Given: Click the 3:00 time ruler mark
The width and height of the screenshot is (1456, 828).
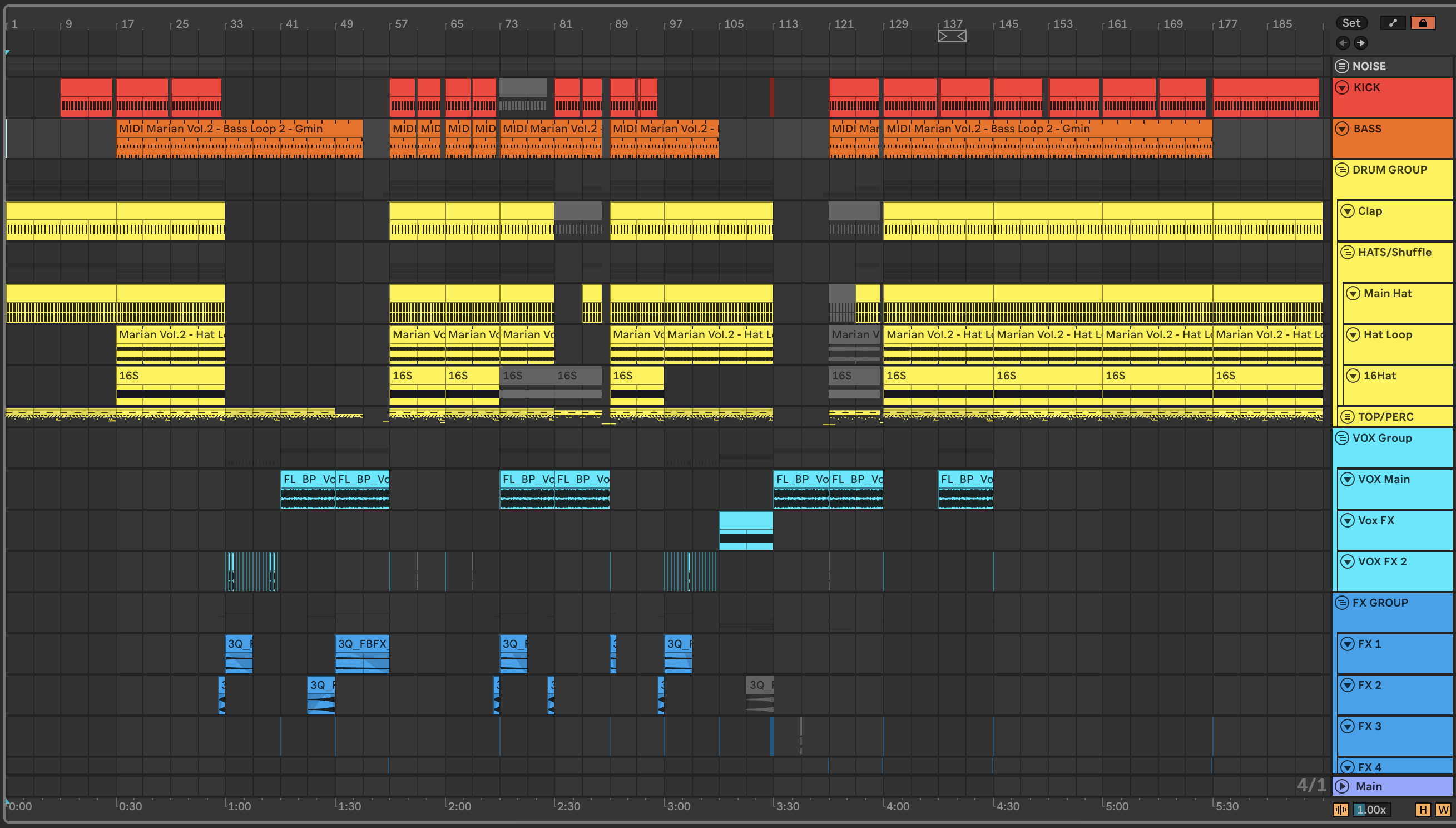Looking at the screenshot, I should click(679, 806).
